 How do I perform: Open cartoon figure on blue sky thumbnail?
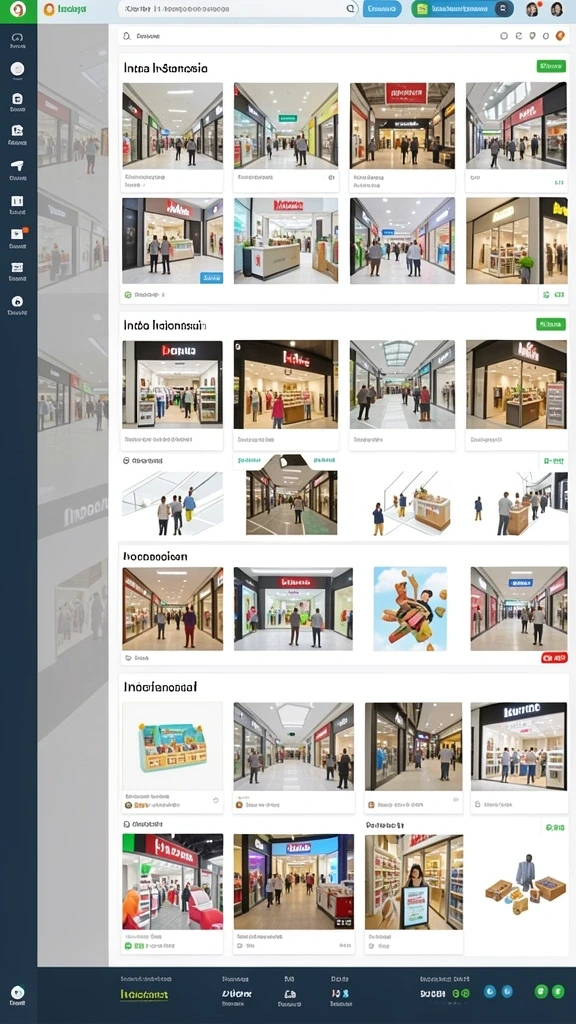tap(410, 609)
